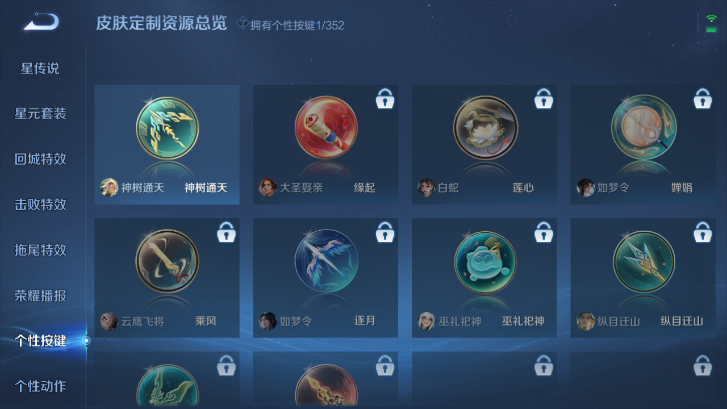This screenshot has width=727, height=409.
Task: Click the lock icon on 缘起 card
Action: [385, 98]
